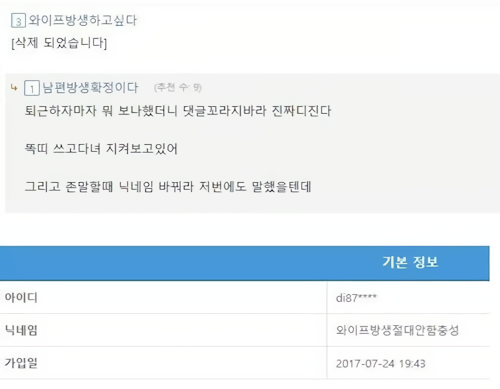
Task: Open 와이프방생하고싶다 user nickname
Action: 83,21
